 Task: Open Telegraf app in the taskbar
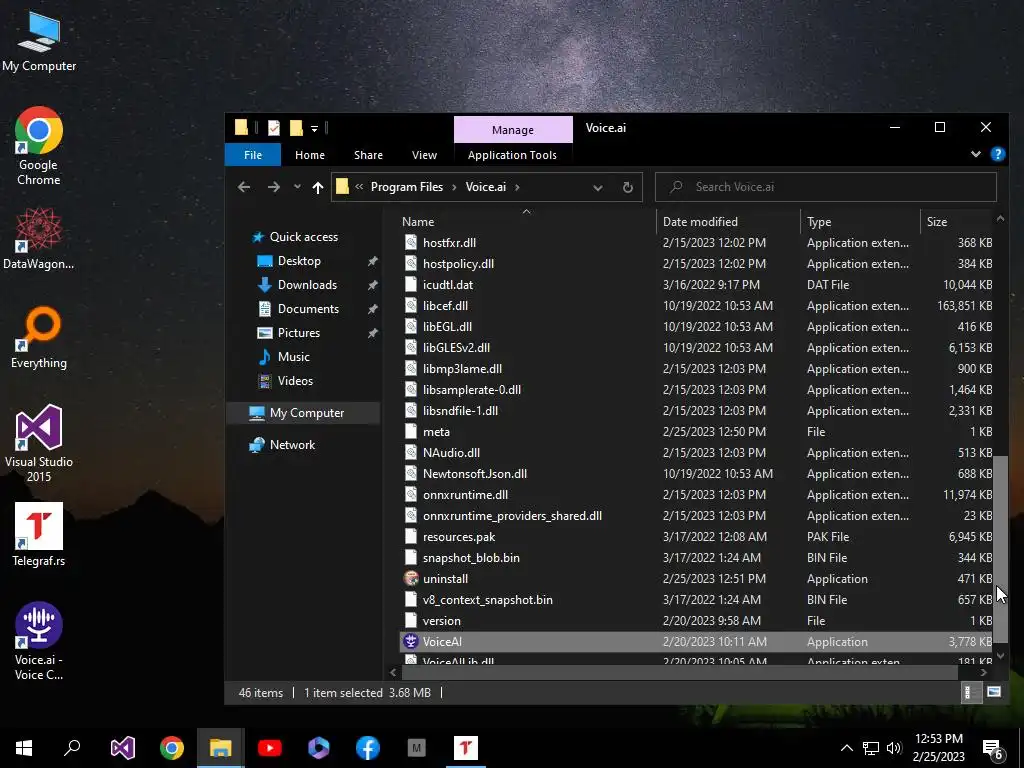[x=466, y=748]
